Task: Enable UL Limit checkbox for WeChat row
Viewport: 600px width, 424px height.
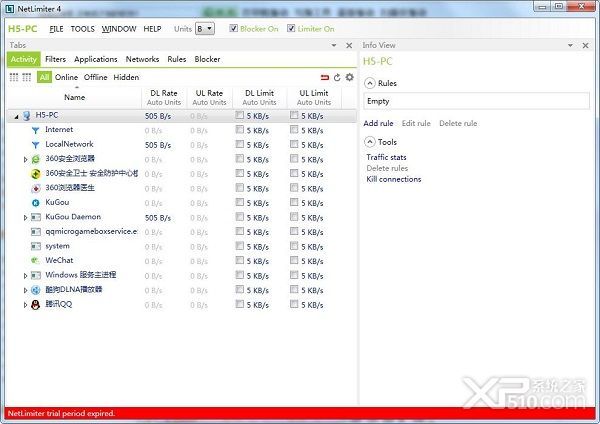Action: pos(294,261)
